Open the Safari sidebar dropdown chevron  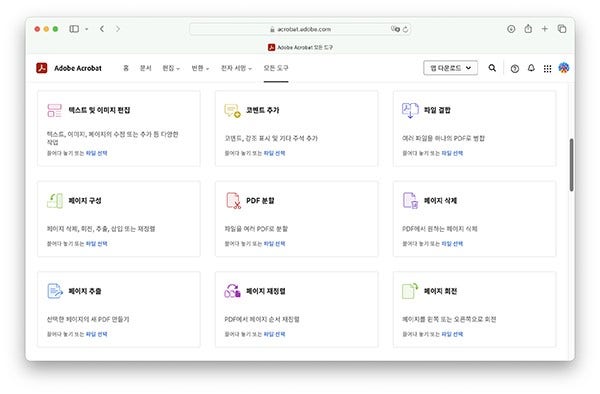87,29
